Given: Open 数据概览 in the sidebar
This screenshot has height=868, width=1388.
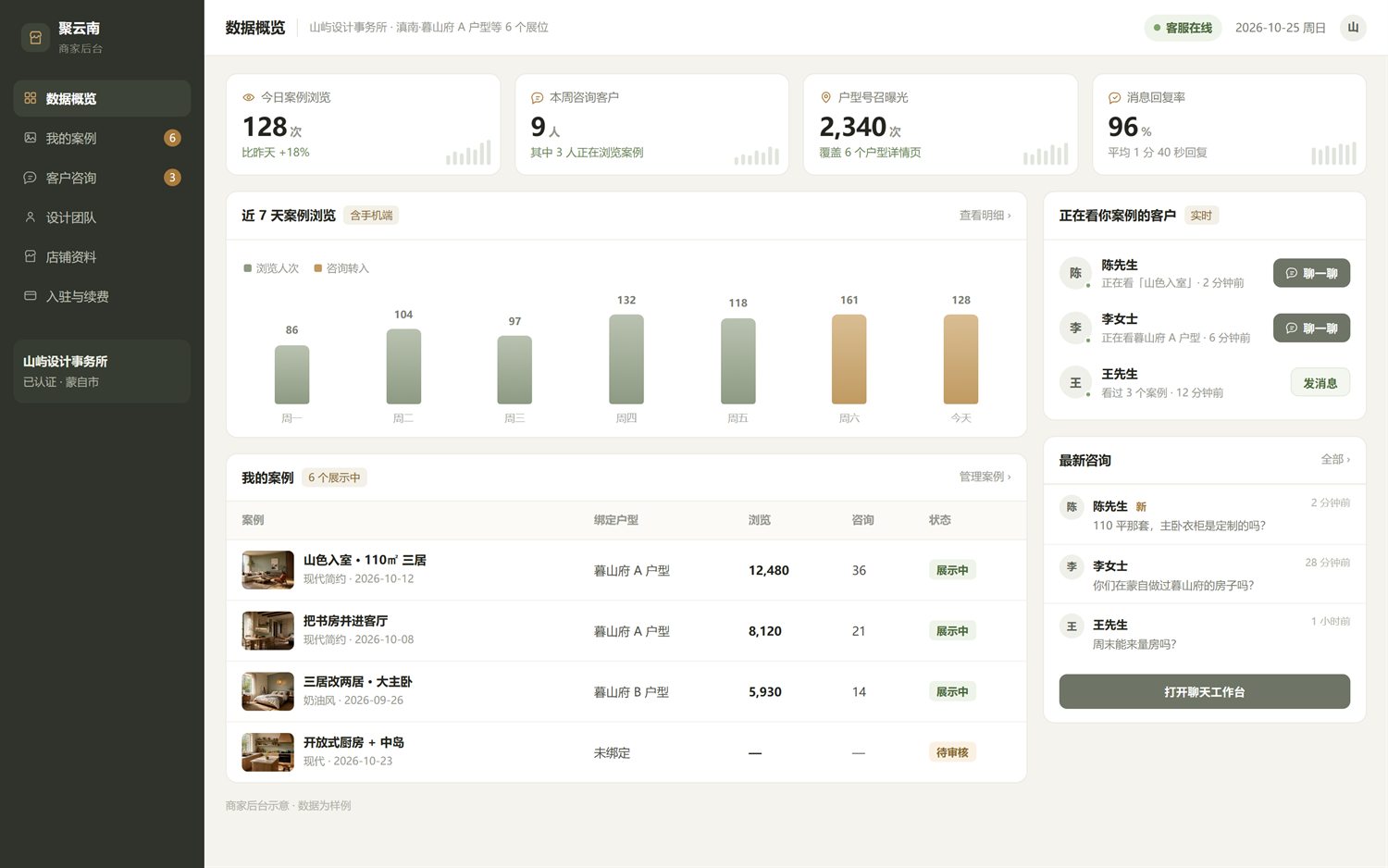Looking at the screenshot, I should (102, 98).
